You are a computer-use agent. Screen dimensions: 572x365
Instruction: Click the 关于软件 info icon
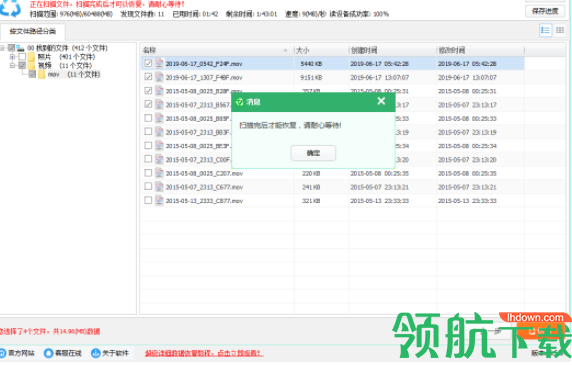[x=96, y=353]
